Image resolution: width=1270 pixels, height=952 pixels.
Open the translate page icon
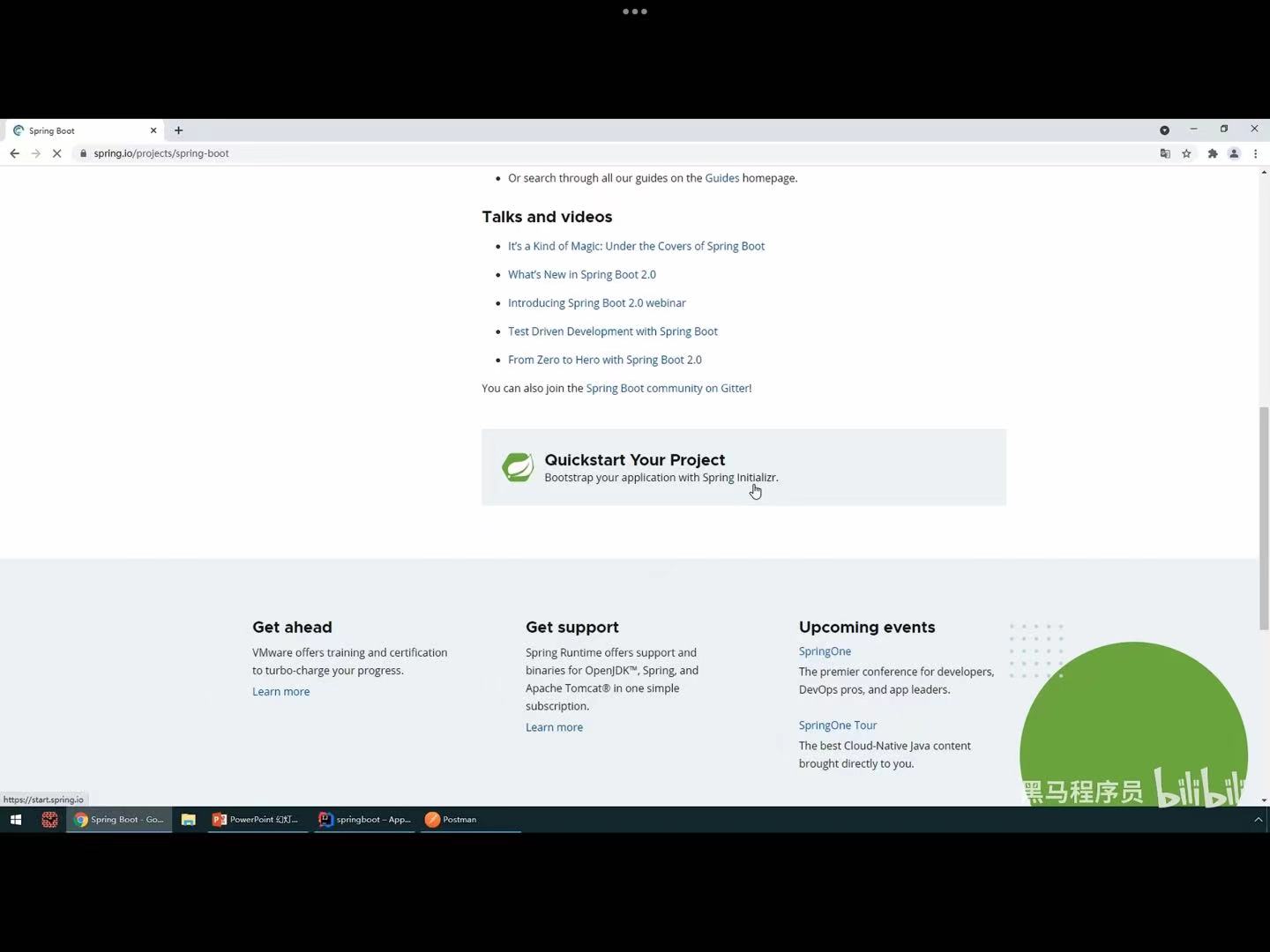[1165, 153]
